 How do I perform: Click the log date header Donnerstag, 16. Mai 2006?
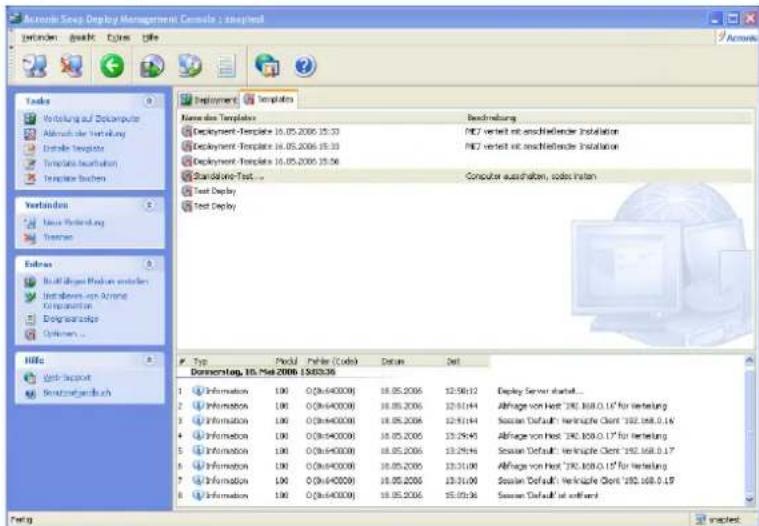pyautogui.click(x=263, y=372)
